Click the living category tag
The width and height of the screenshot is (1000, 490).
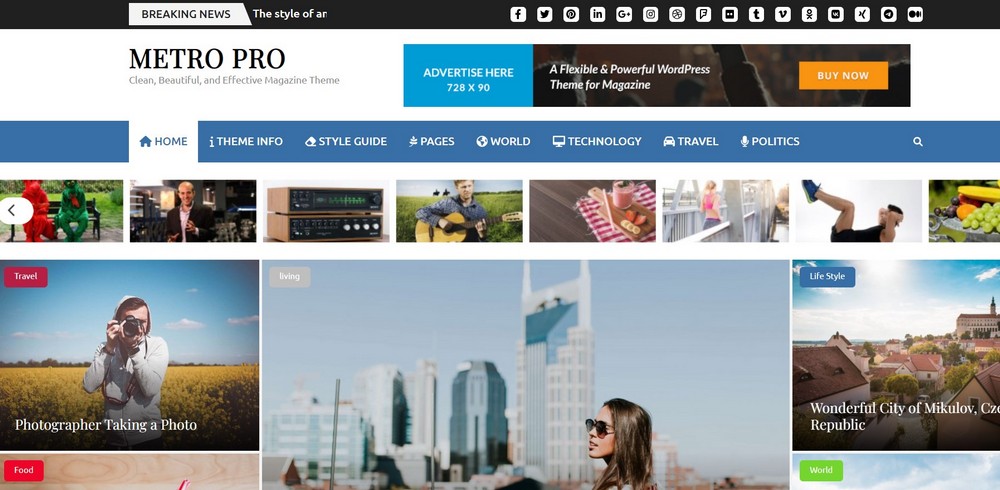(x=290, y=277)
